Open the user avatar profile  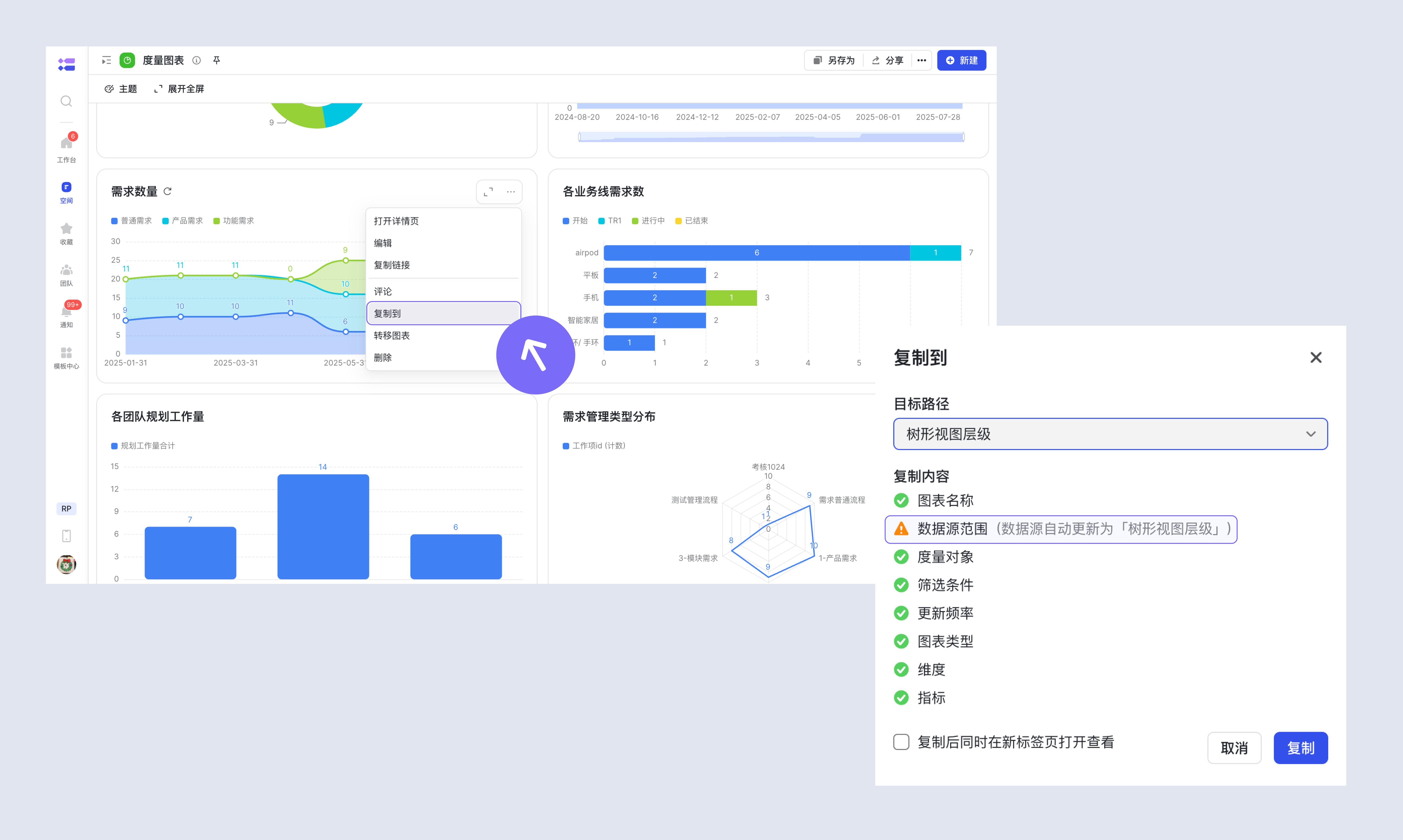tap(66, 564)
